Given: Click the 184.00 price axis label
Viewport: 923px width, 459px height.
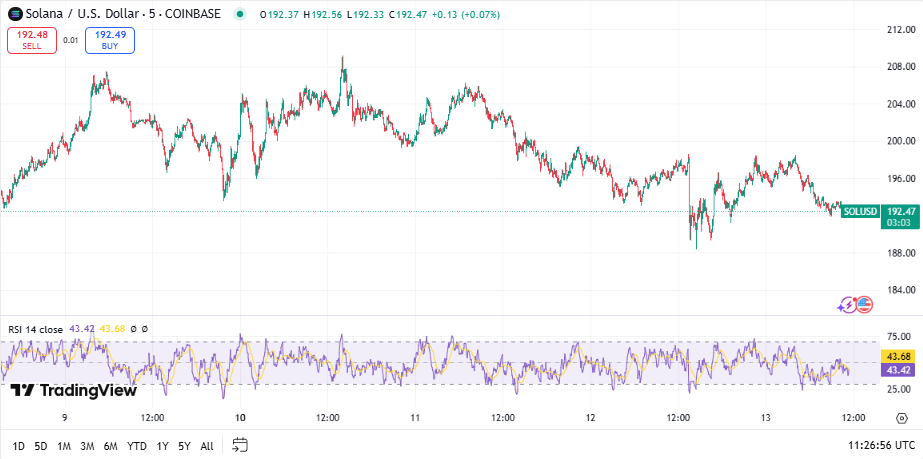Looking at the screenshot, I should [x=901, y=290].
